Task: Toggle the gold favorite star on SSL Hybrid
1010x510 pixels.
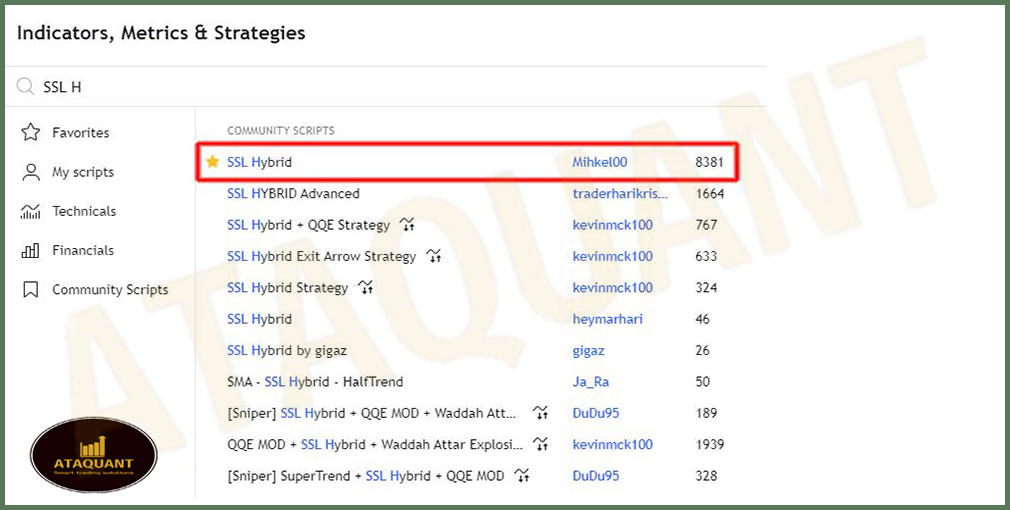Action: point(213,162)
